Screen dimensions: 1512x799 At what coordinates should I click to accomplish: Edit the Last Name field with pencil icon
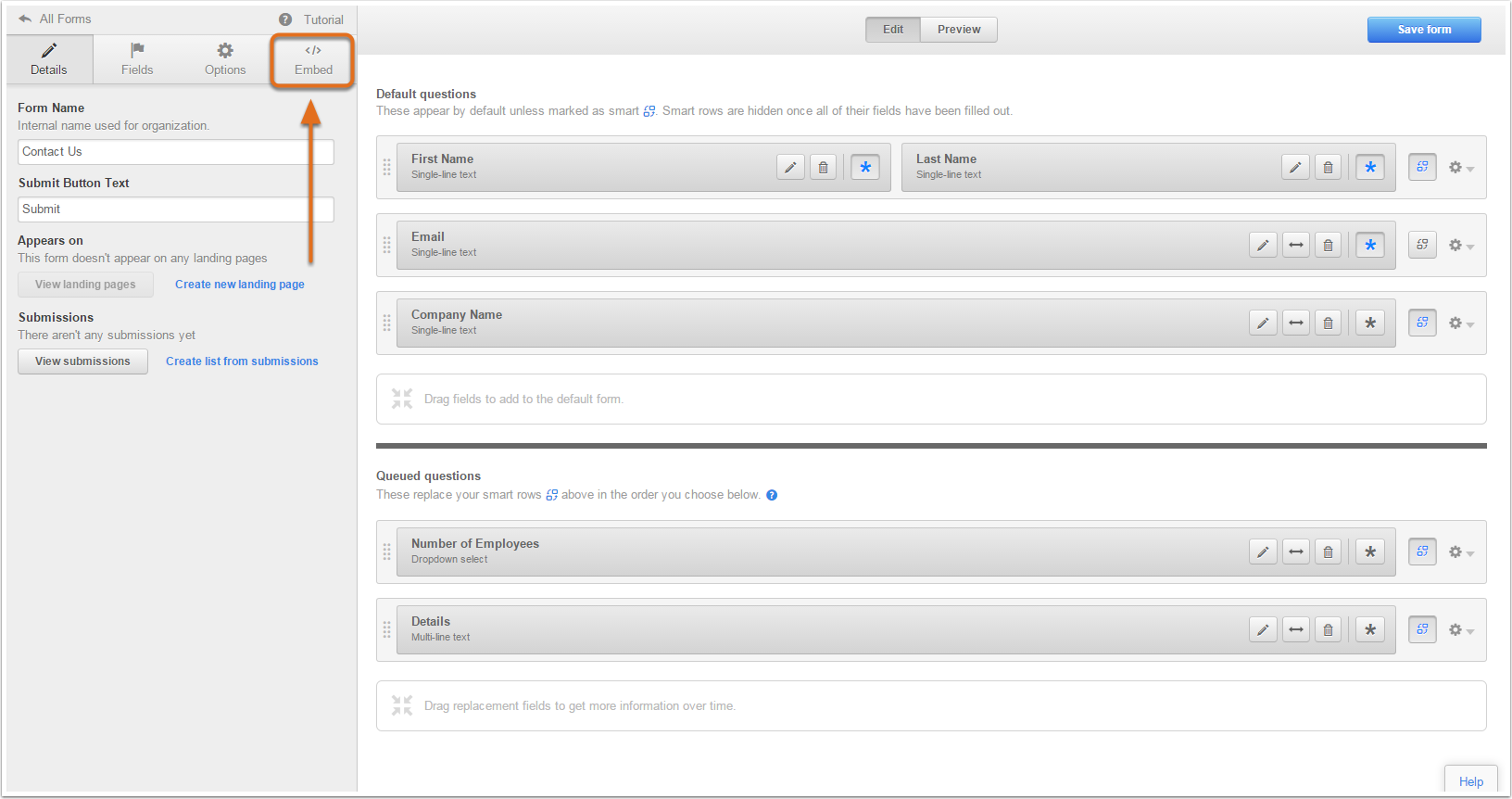tap(1295, 168)
